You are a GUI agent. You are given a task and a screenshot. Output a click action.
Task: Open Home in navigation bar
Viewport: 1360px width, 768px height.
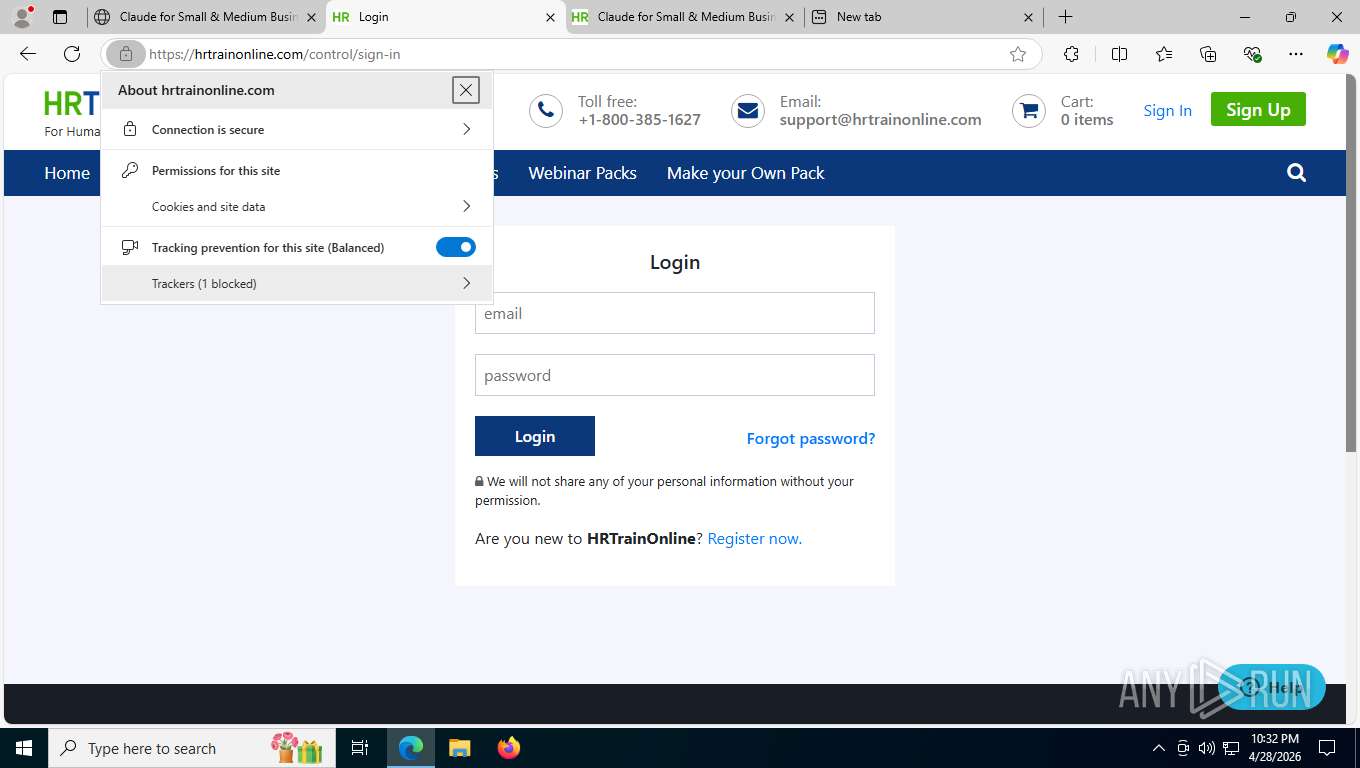point(67,173)
